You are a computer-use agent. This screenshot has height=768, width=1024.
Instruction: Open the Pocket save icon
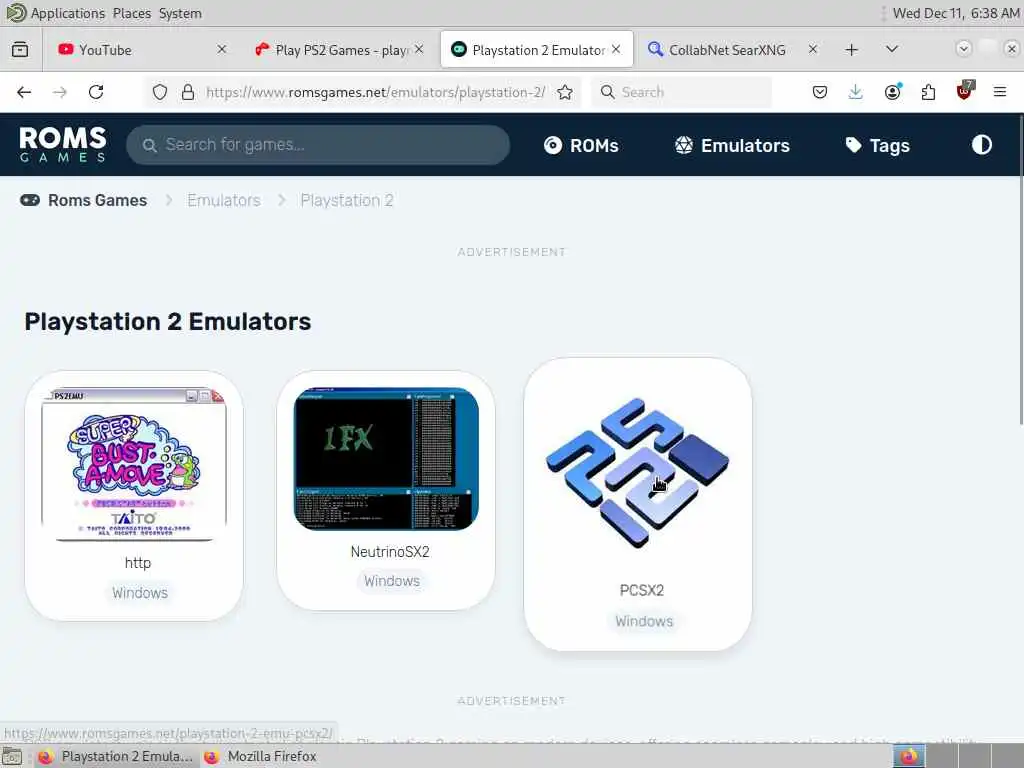click(x=820, y=92)
